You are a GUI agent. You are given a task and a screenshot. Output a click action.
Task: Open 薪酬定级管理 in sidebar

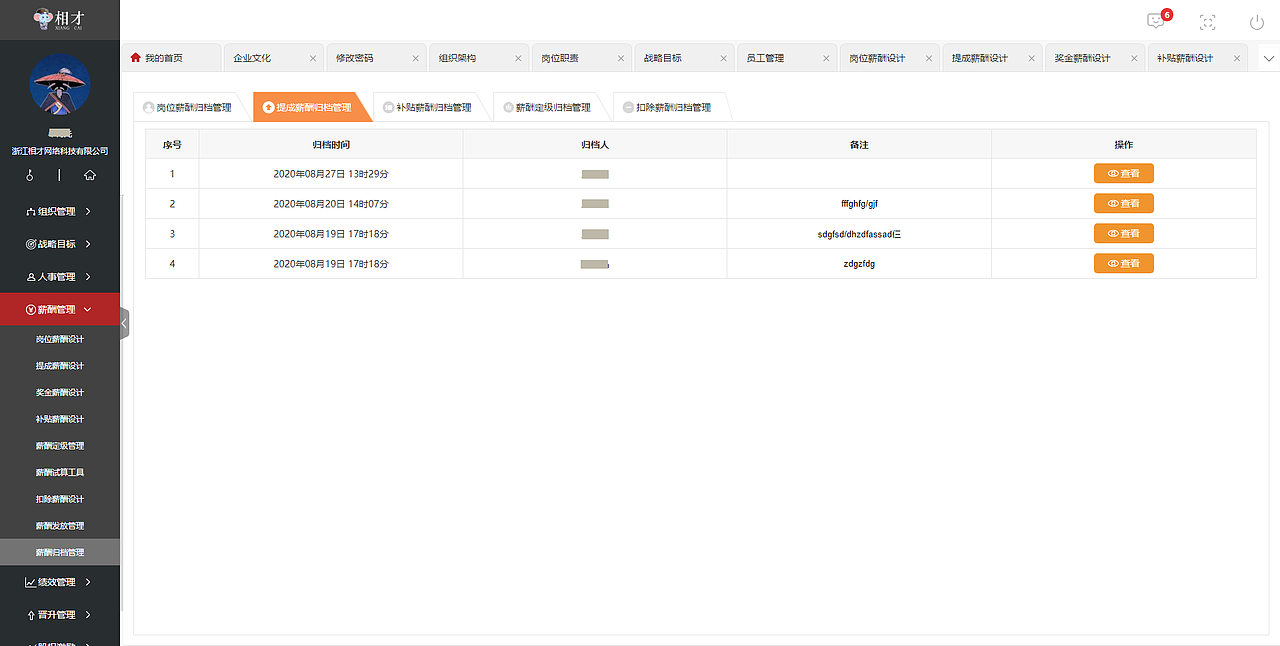coord(60,446)
